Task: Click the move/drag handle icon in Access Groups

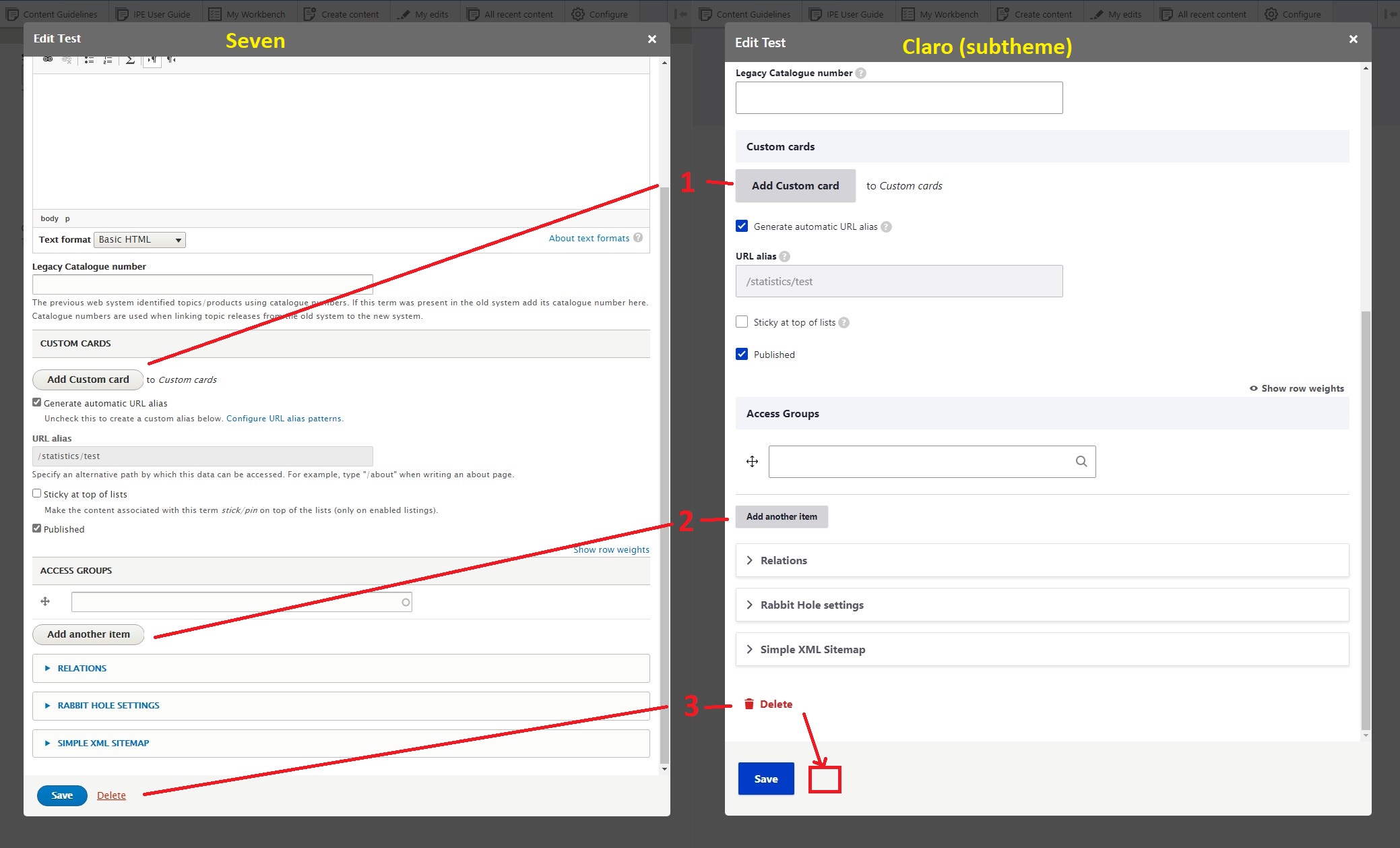Action: point(753,461)
